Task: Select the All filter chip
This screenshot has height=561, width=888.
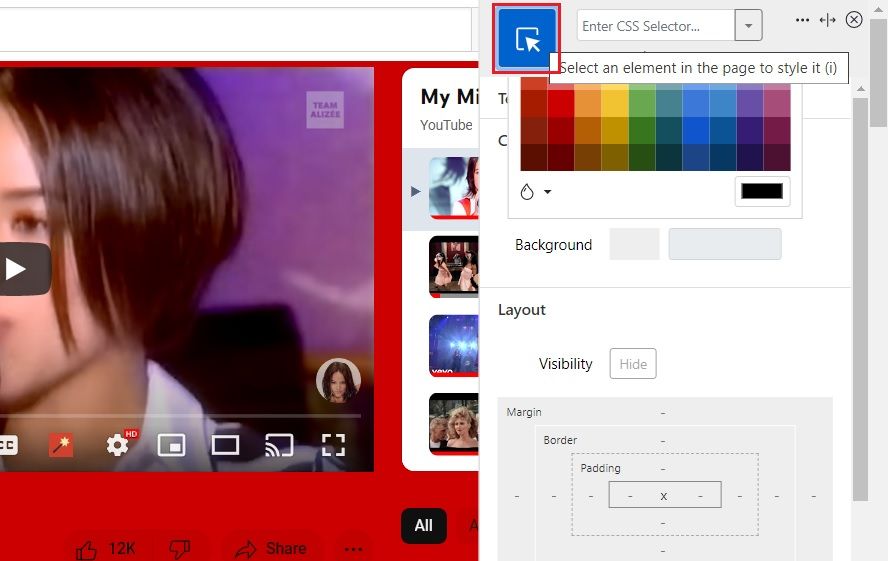Action: pyautogui.click(x=424, y=526)
